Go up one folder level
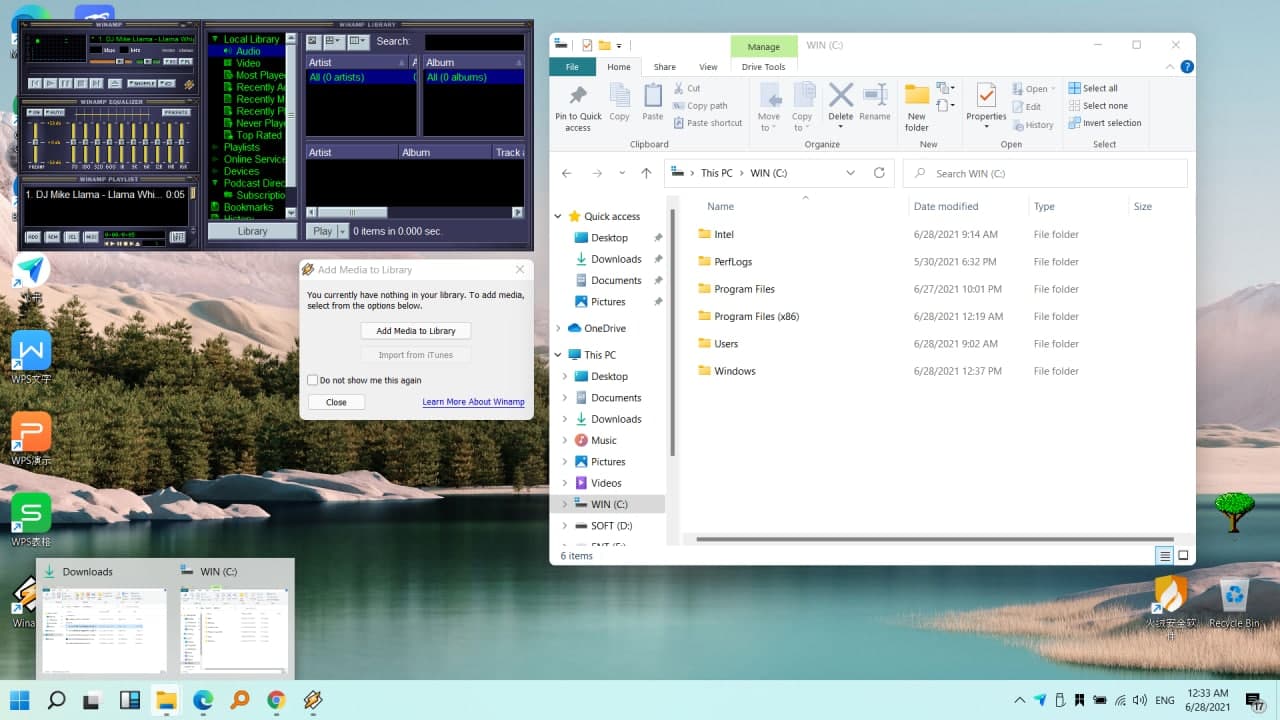 tap(646, 173)
